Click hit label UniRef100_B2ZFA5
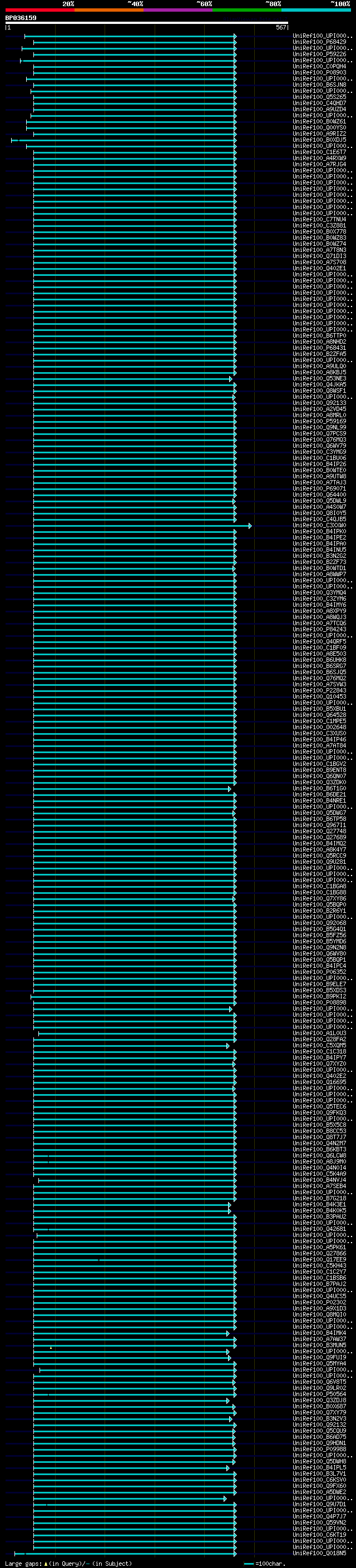Screen dimensions: 356x1568 click(x=319, y=354)
